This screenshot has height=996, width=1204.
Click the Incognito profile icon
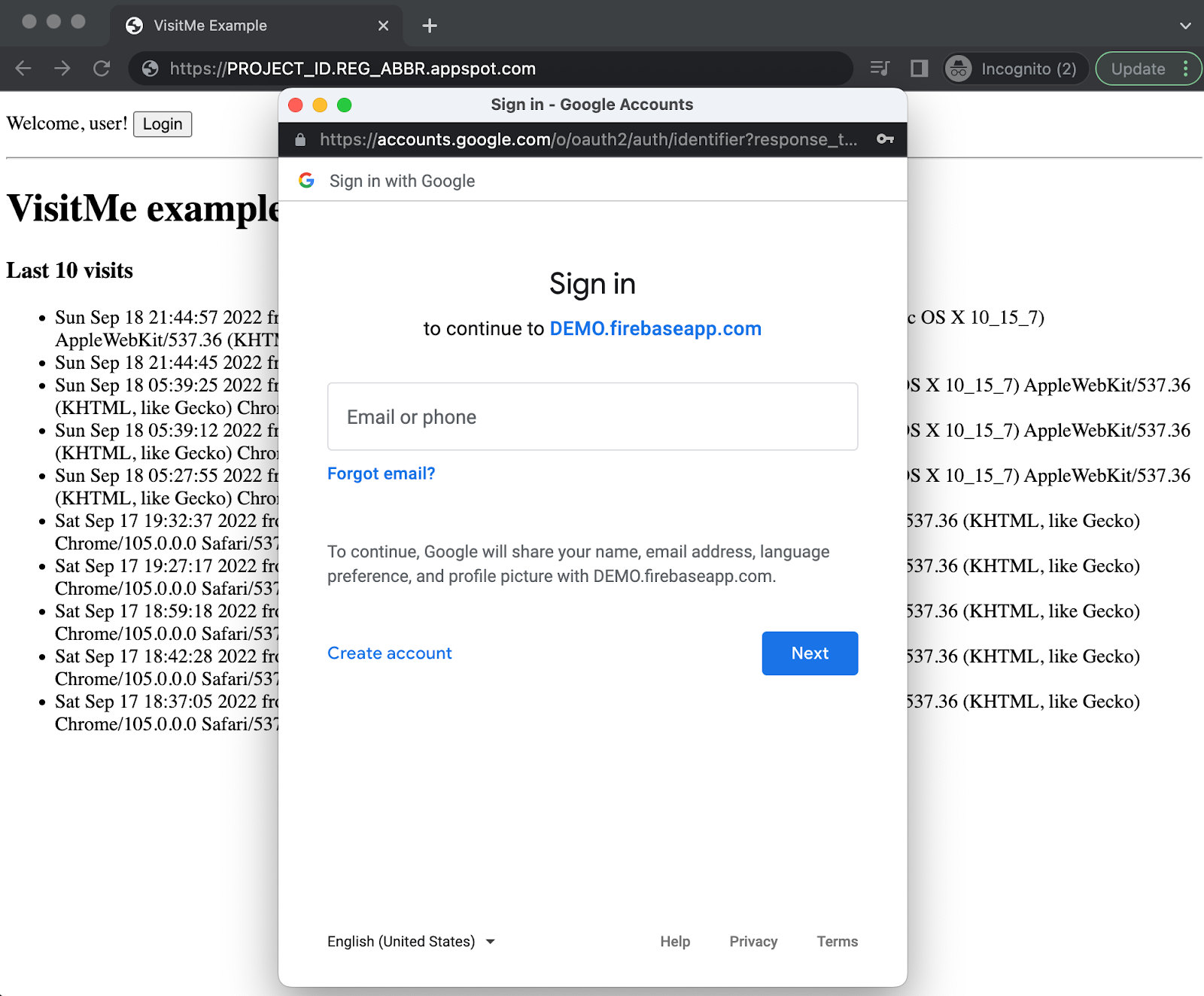coord(959,69)
